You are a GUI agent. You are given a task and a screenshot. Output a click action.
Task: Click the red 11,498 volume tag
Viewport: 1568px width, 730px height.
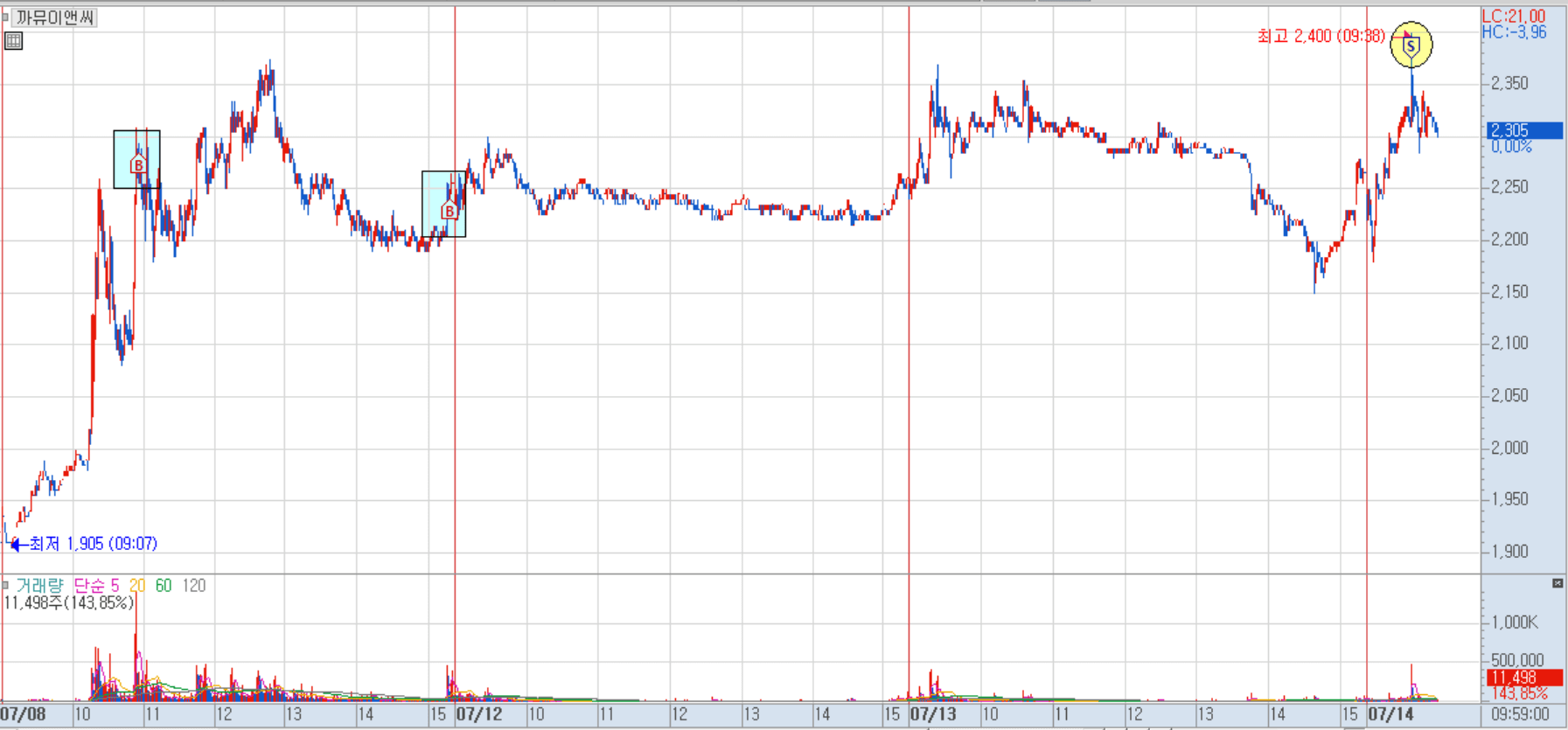[x=1524, y=678]
